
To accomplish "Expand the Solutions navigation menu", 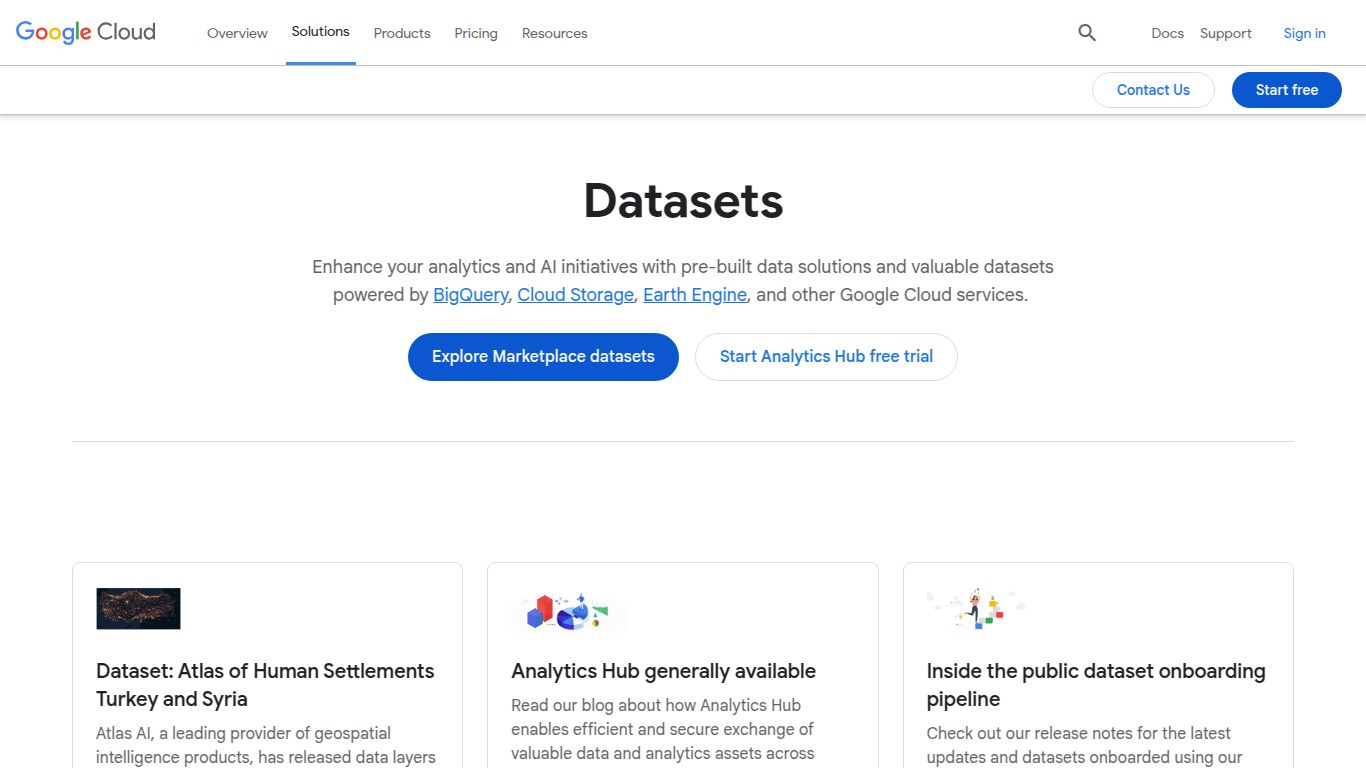I will (x=320, y=31).
